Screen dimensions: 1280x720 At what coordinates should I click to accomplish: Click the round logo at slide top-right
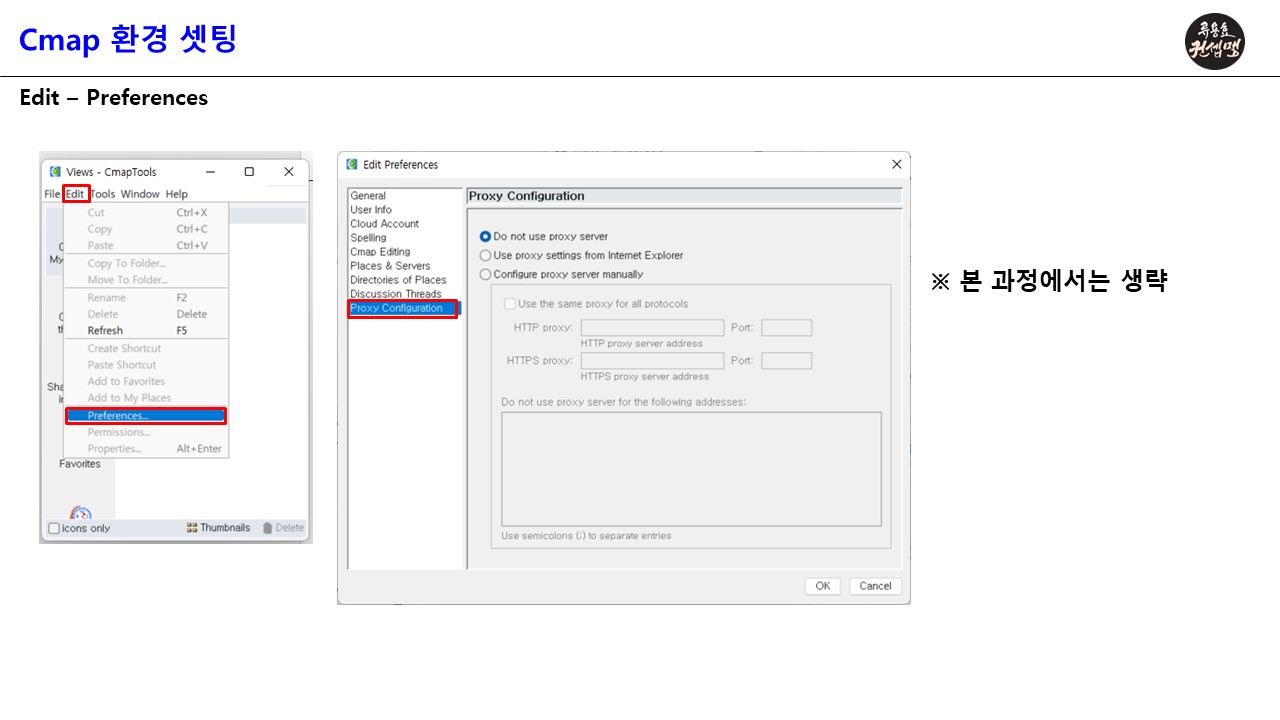[x=1215, y=41]
